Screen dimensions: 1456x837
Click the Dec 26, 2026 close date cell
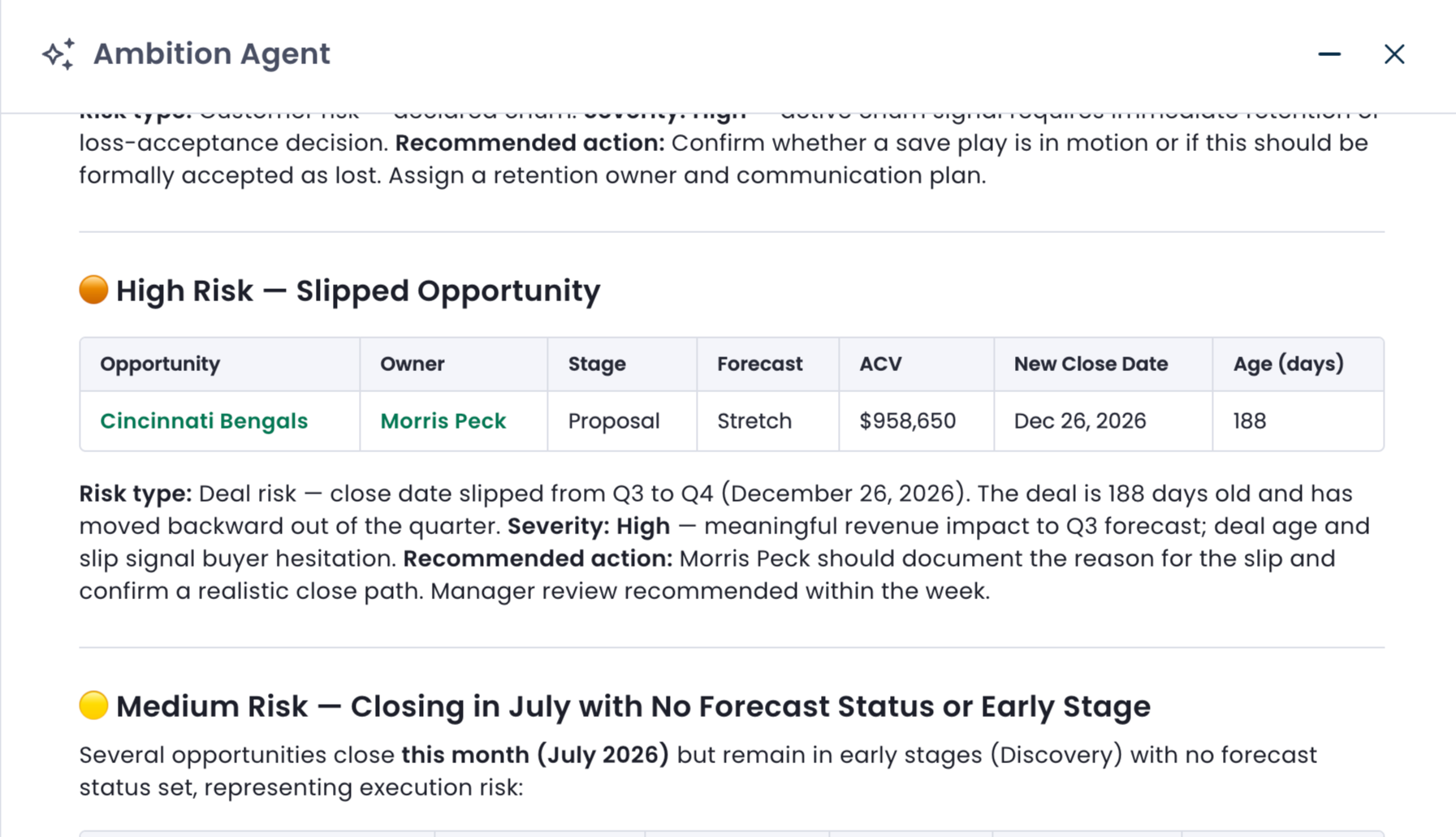pos(1103,421)
